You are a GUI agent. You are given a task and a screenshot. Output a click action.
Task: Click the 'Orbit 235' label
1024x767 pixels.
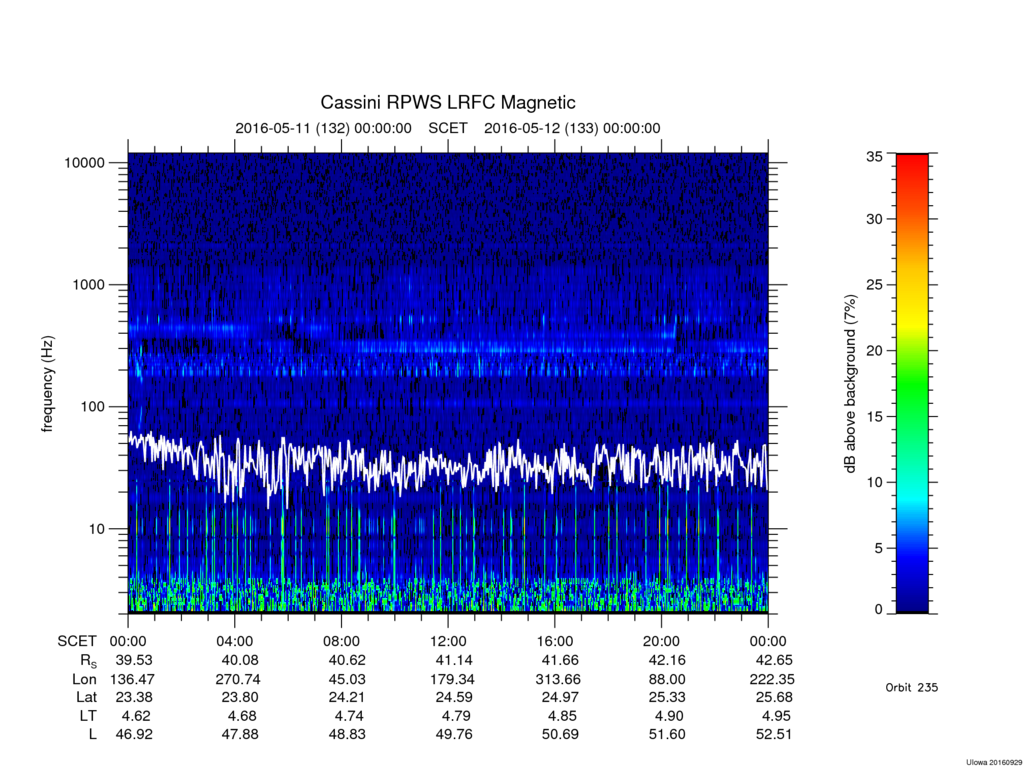coord(912,687)
